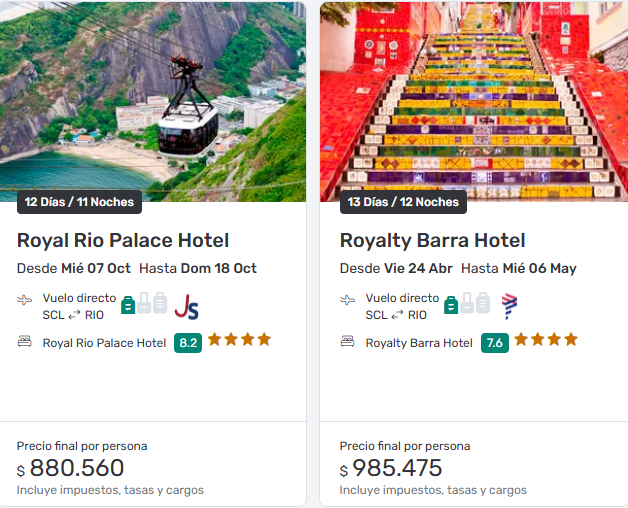
Task: Click airplane icon on Royal Rio Palace card
Action: coord(25,300)
